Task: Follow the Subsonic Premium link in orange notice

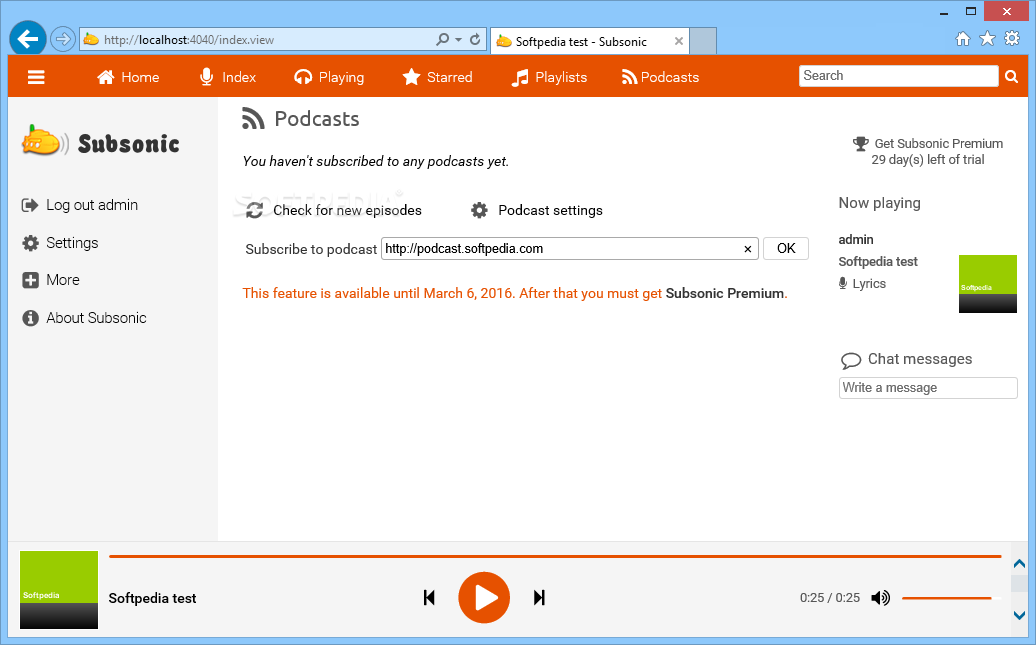Action: pos(724,293)
